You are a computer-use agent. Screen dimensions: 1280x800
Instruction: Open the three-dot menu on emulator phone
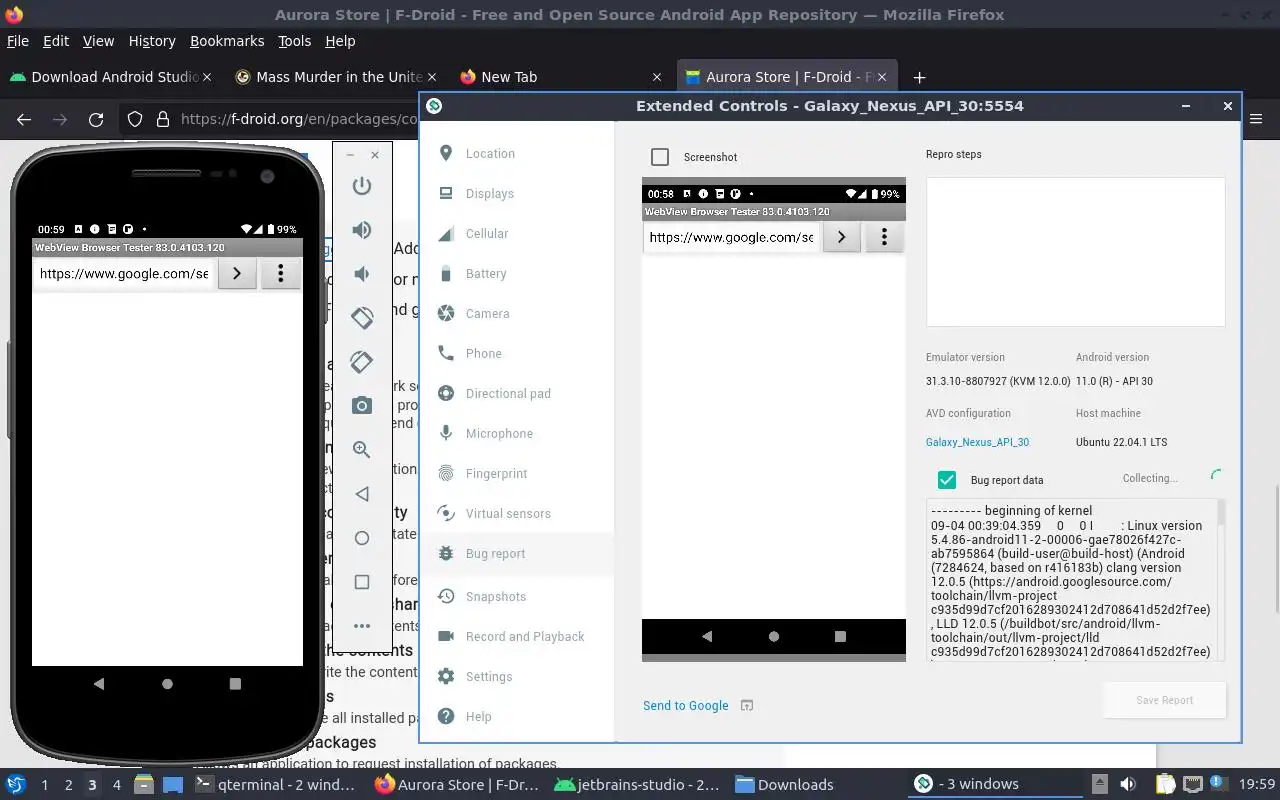click(281, 274)
